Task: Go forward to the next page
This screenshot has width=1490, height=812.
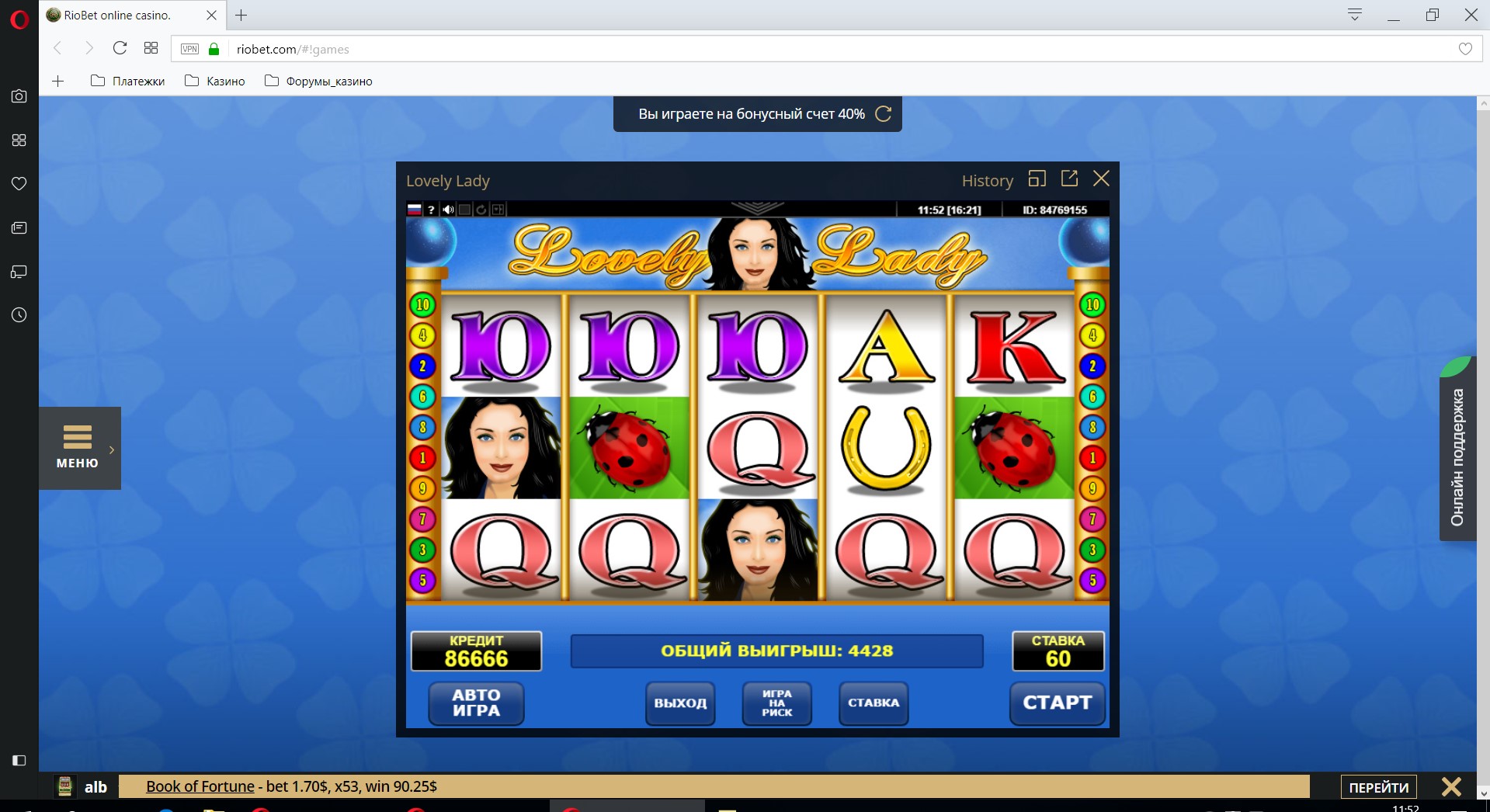Action: (x=89, y=48)
